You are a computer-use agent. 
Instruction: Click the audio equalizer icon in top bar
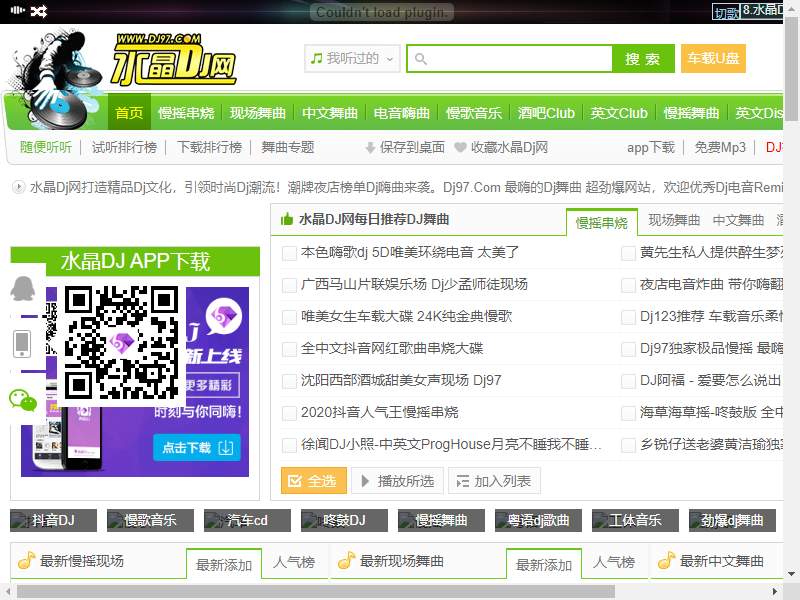pos(17,10)
